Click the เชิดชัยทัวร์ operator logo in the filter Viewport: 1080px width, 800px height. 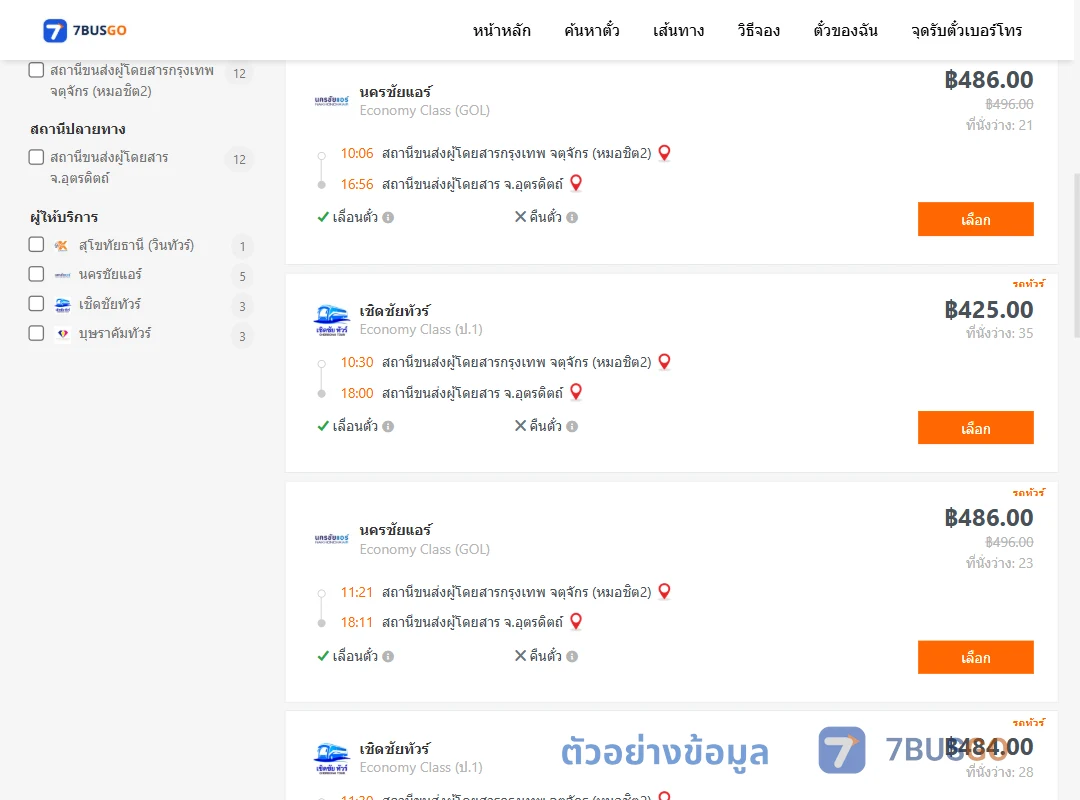click(x=62, y=305)
